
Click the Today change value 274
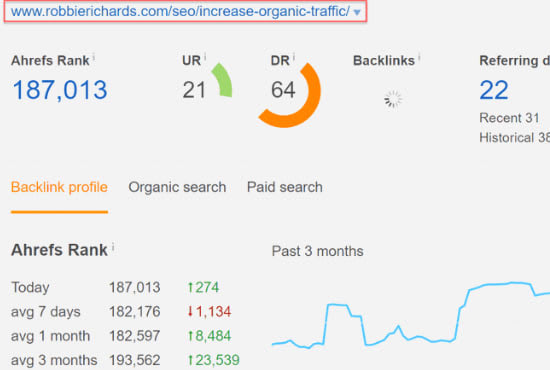coord(203,288)
